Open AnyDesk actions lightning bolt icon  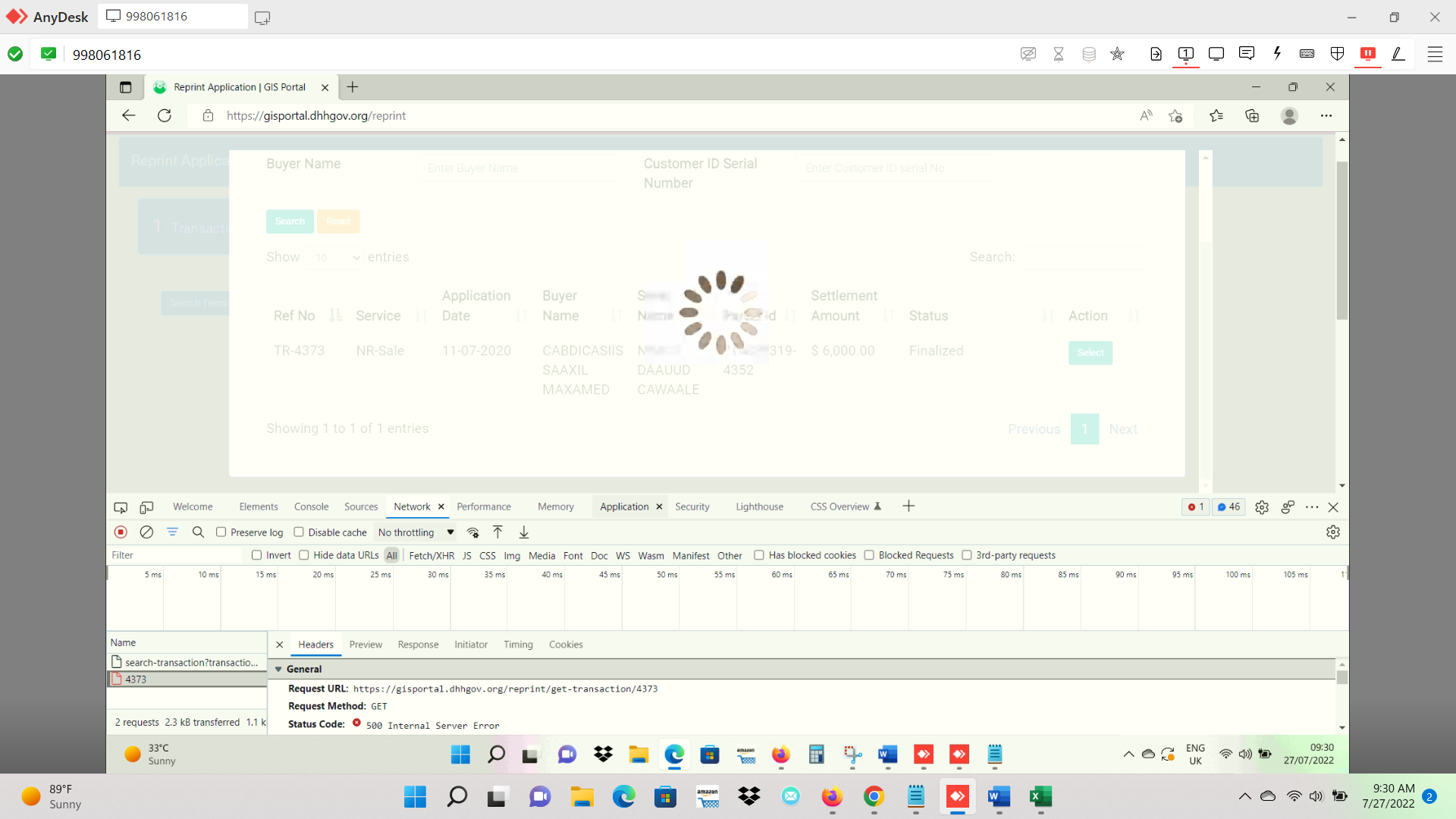coord(1277,54)
